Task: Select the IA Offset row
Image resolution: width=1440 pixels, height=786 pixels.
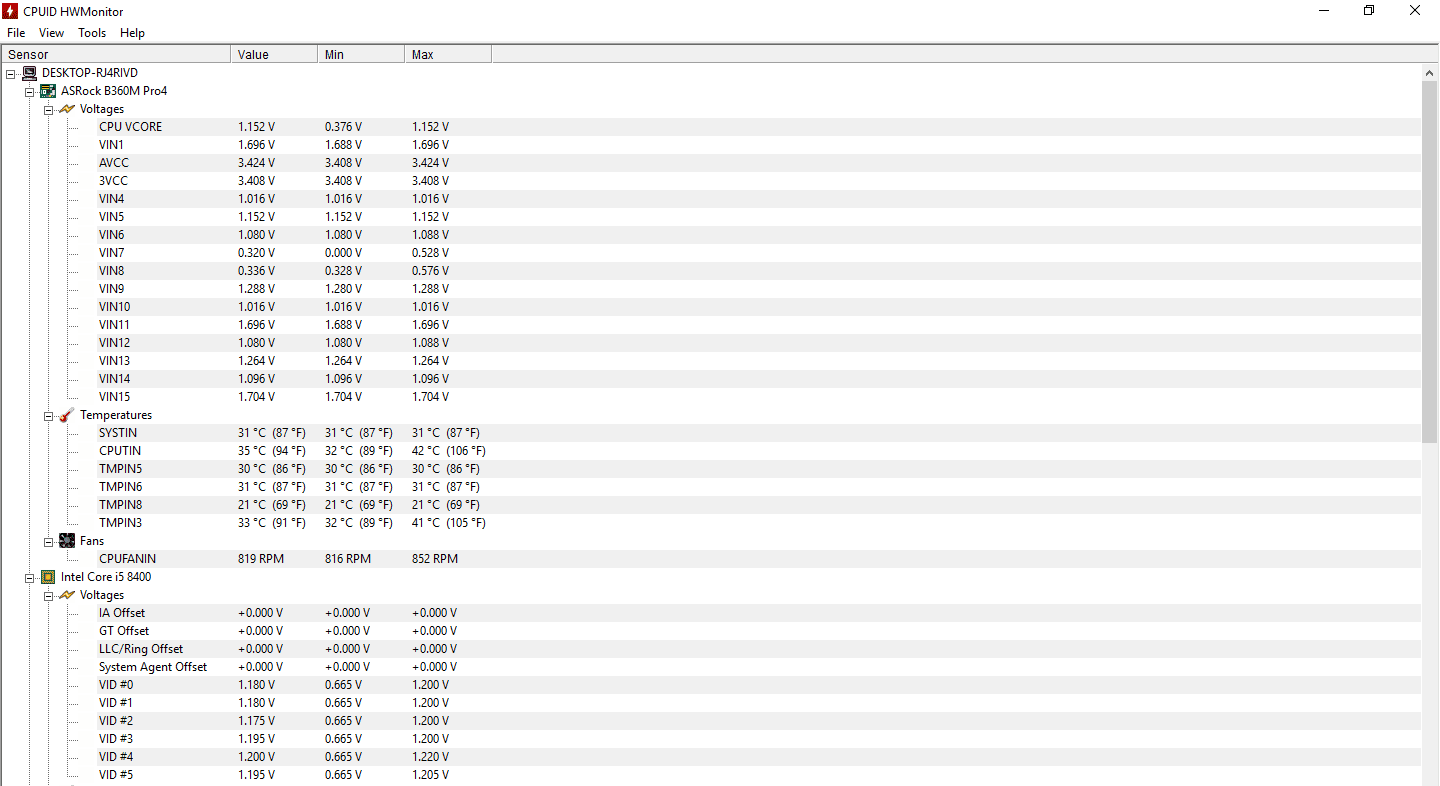Action: pyautogui.click(x=758, y=613)
